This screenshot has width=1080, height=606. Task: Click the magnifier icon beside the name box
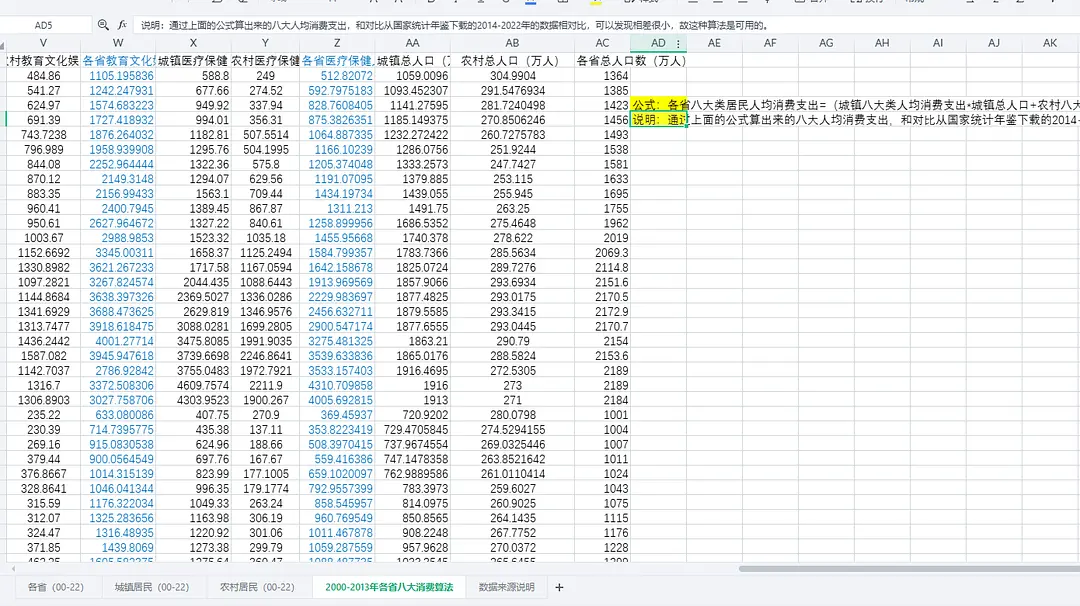103,25
